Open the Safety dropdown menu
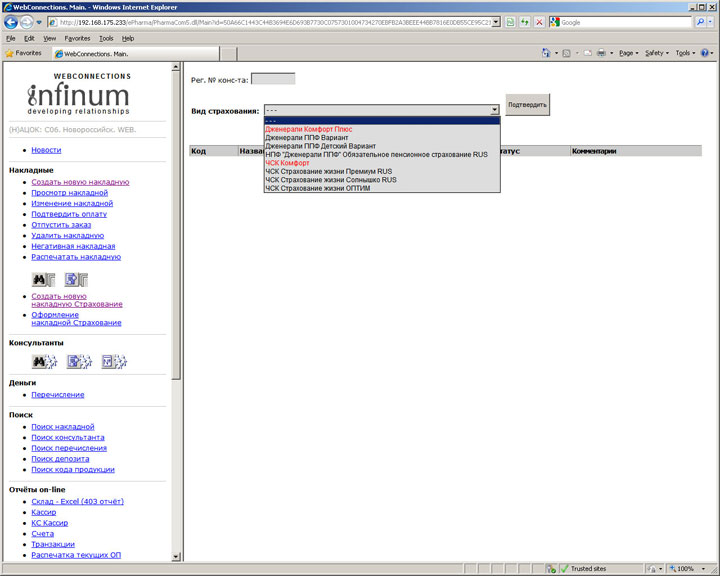The width and height of the screenshot is (720, 576). [x=657, y=53]
